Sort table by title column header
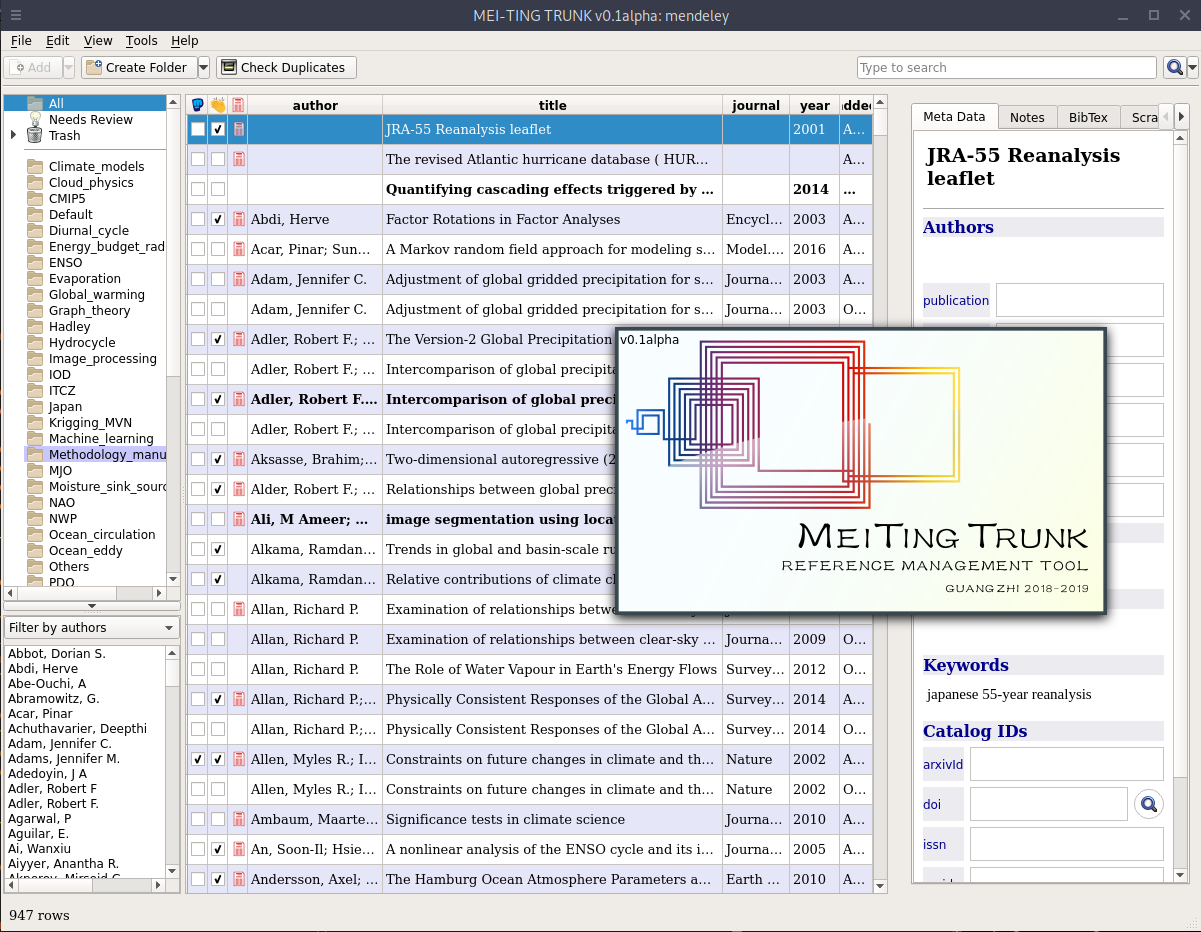The image size is (1201, 932). click(552, 105)
